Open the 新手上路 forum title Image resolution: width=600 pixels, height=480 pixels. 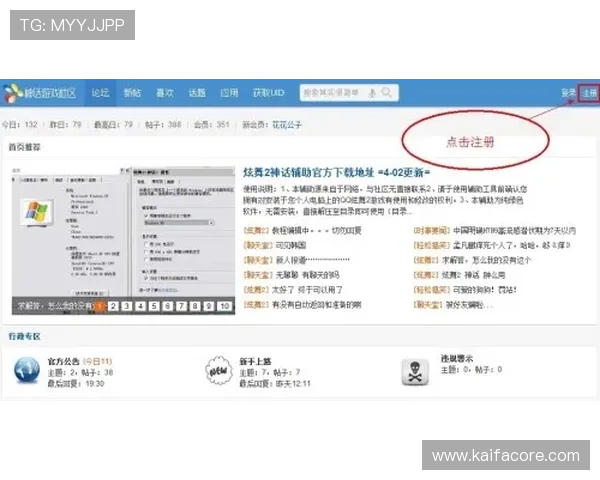[255, 361]
